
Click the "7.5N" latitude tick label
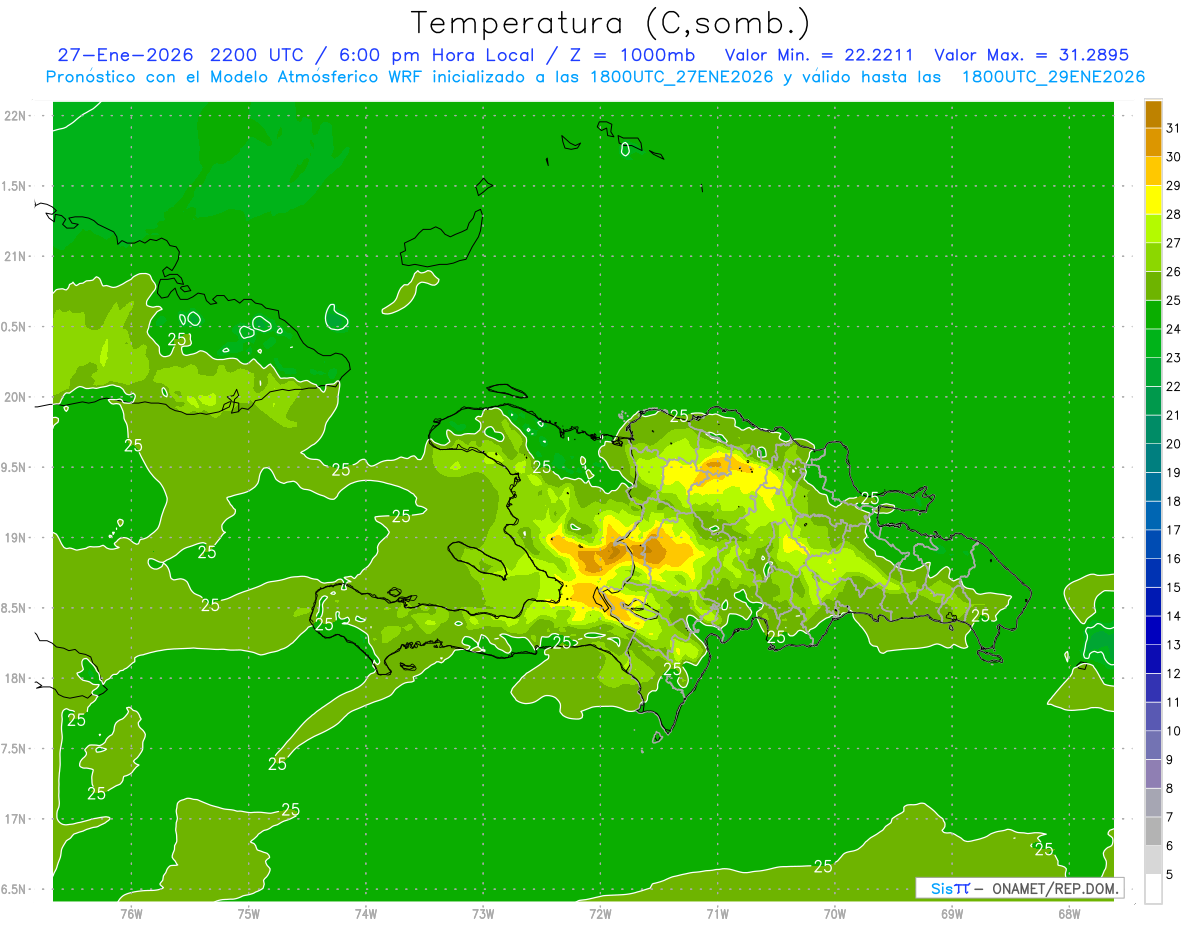click(15, 749)
